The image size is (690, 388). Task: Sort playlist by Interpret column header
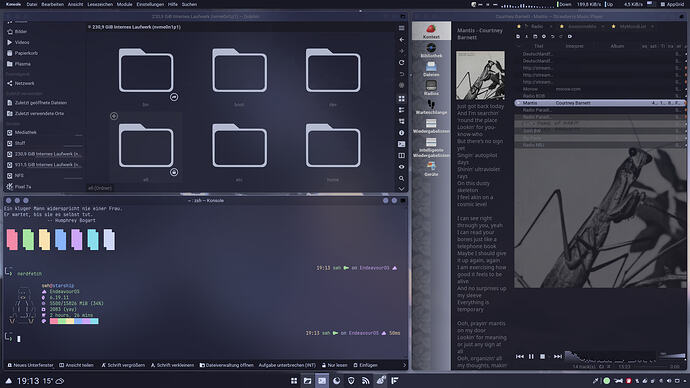coord(574,46)
